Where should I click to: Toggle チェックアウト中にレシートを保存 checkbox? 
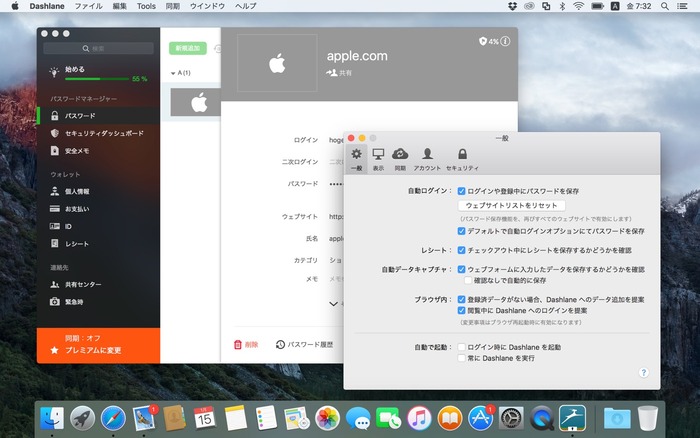coord(461,250)
